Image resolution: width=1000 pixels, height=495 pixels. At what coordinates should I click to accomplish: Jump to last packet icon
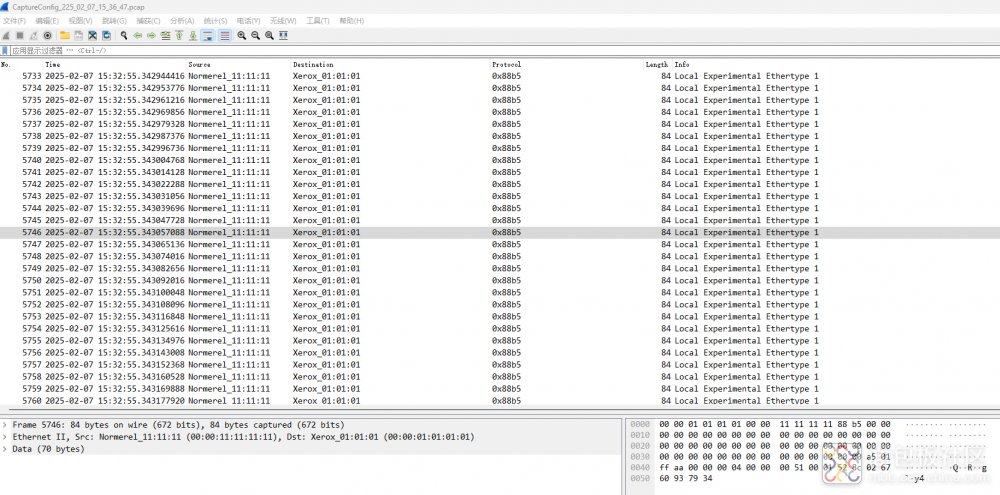(193, 36)
